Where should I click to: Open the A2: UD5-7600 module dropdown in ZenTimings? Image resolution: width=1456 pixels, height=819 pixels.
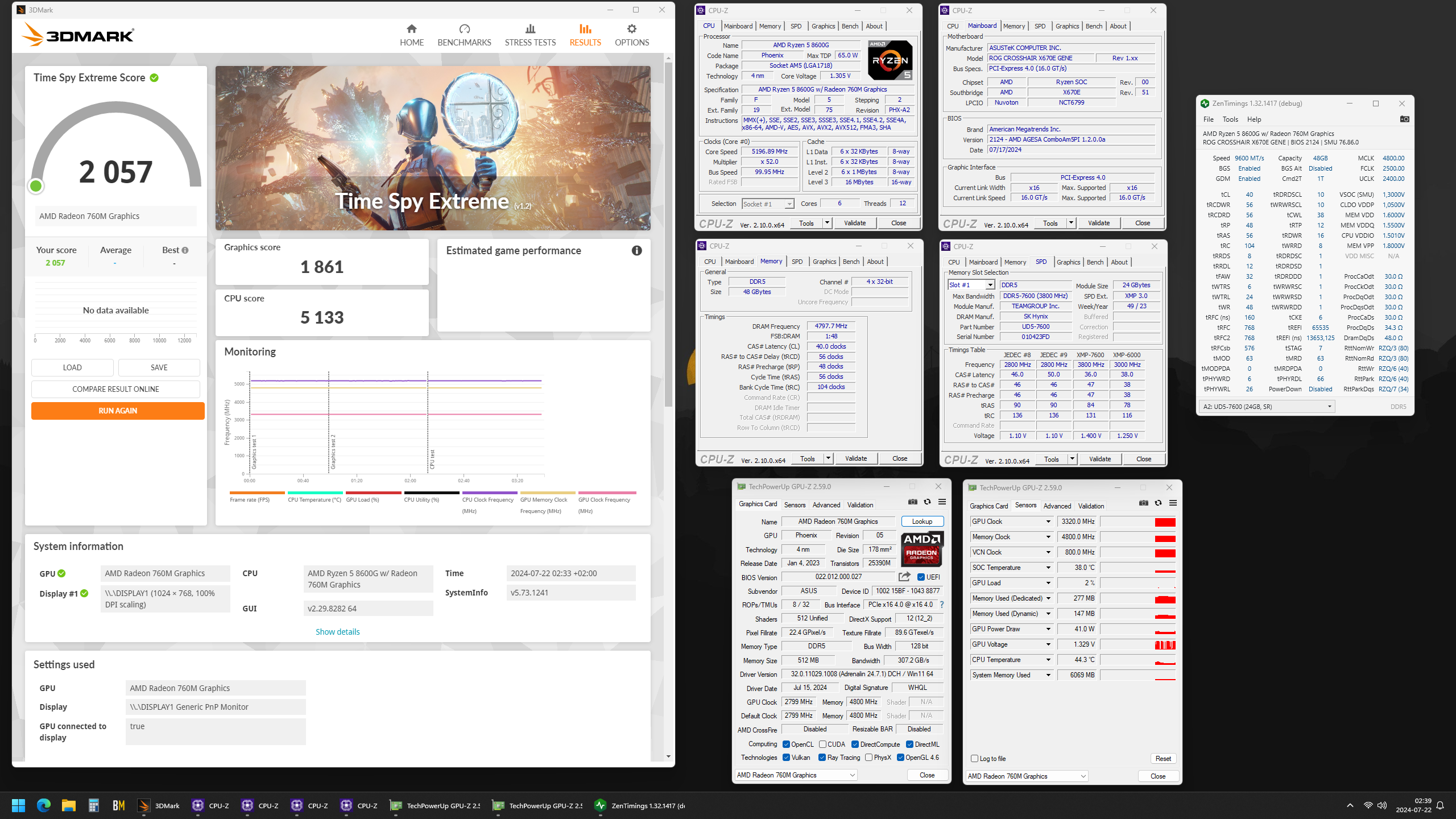coord(1267,407)
